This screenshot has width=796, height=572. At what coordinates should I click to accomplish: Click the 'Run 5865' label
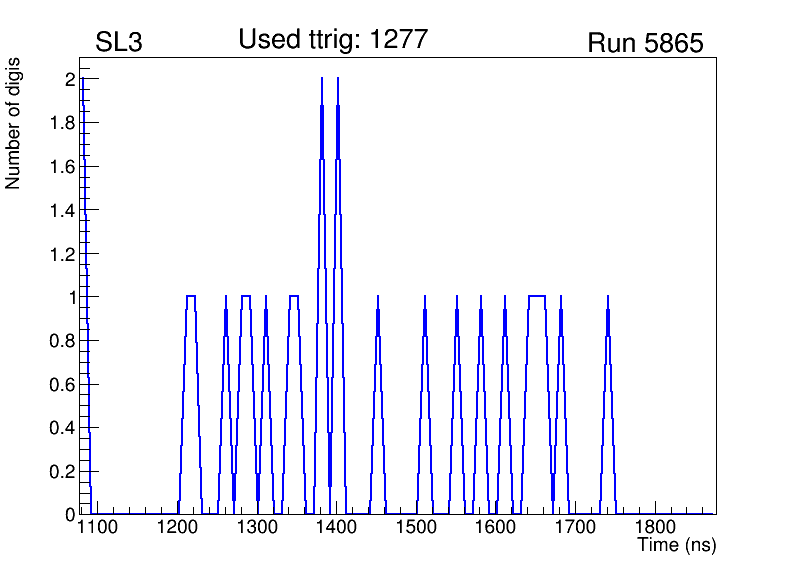coord(645,44)
